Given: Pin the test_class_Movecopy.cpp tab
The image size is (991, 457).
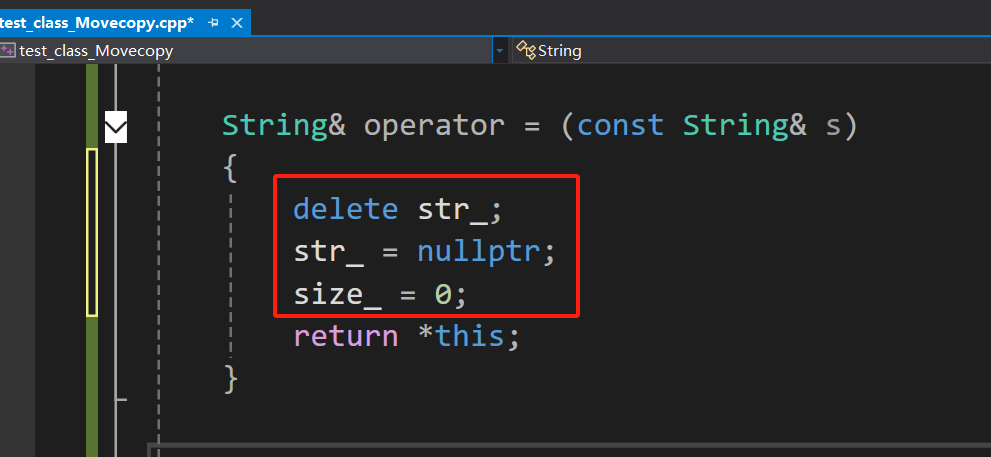Looking at the screenshot, I should click(214, 23).
